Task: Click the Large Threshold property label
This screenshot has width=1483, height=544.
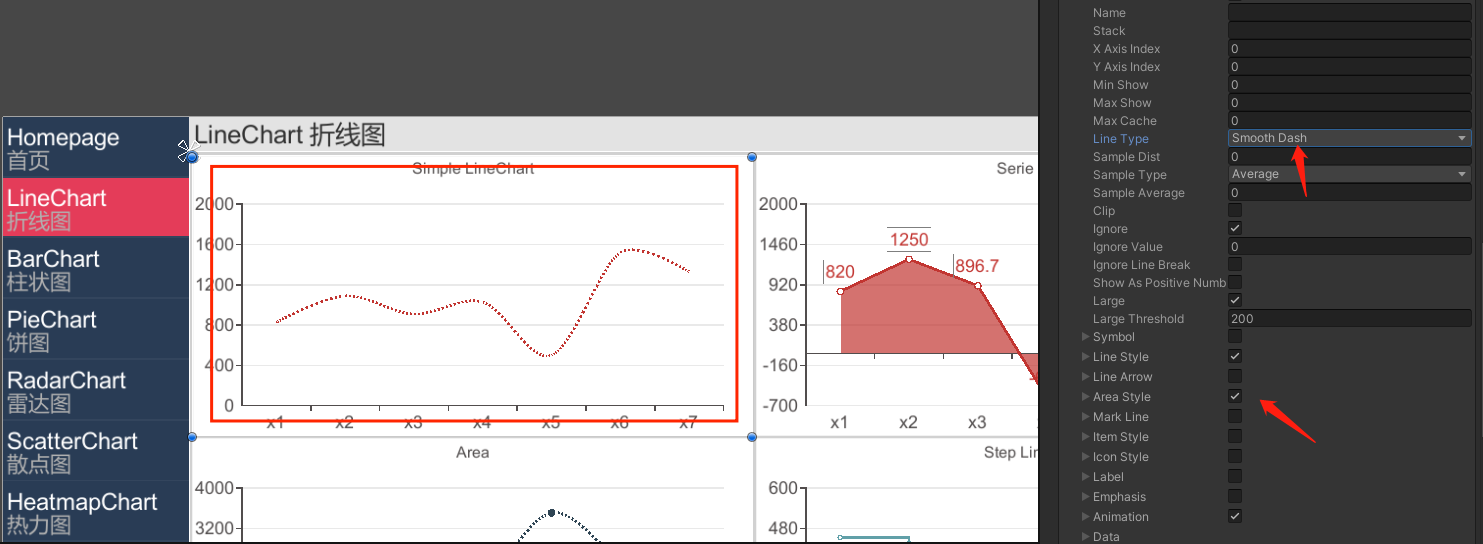Action: [x=1138, y=319]
